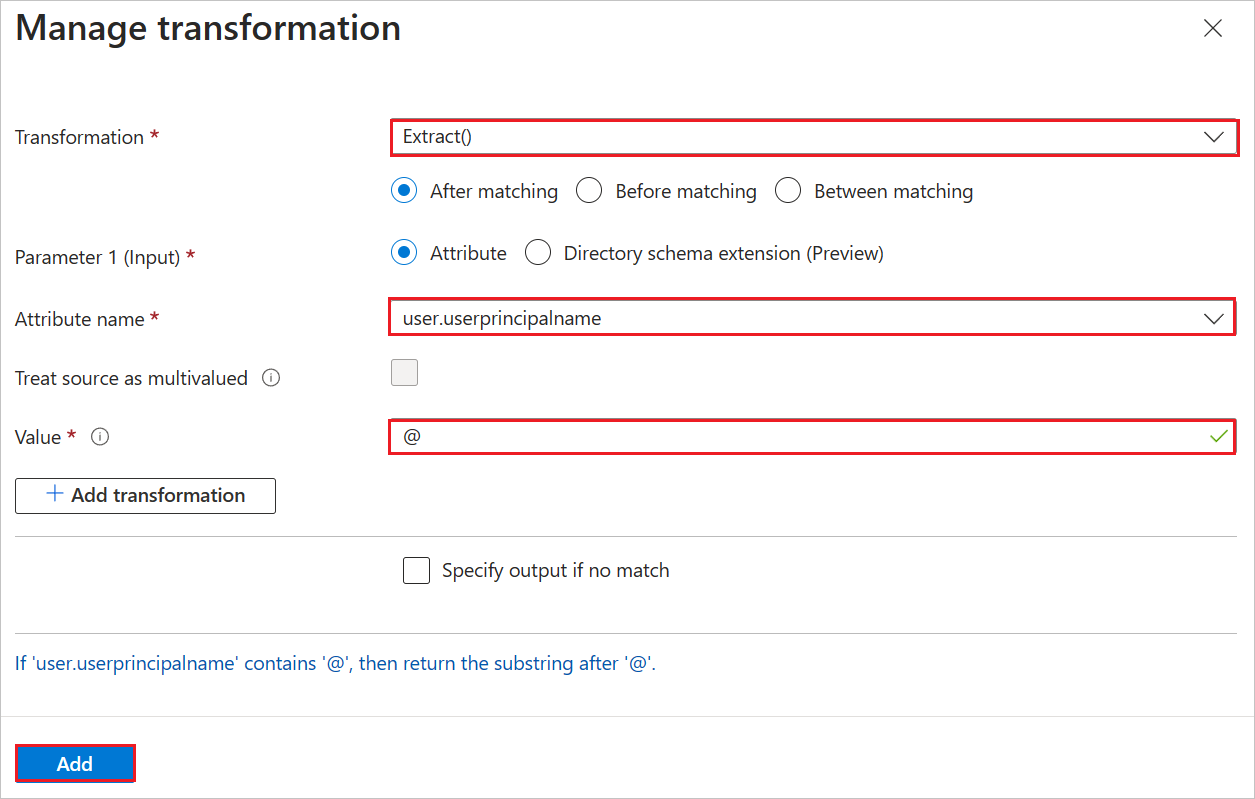The height and width of the screenshot is (799, 1255).
Task: Click the Add transformation button
Action: click(145, 495)
